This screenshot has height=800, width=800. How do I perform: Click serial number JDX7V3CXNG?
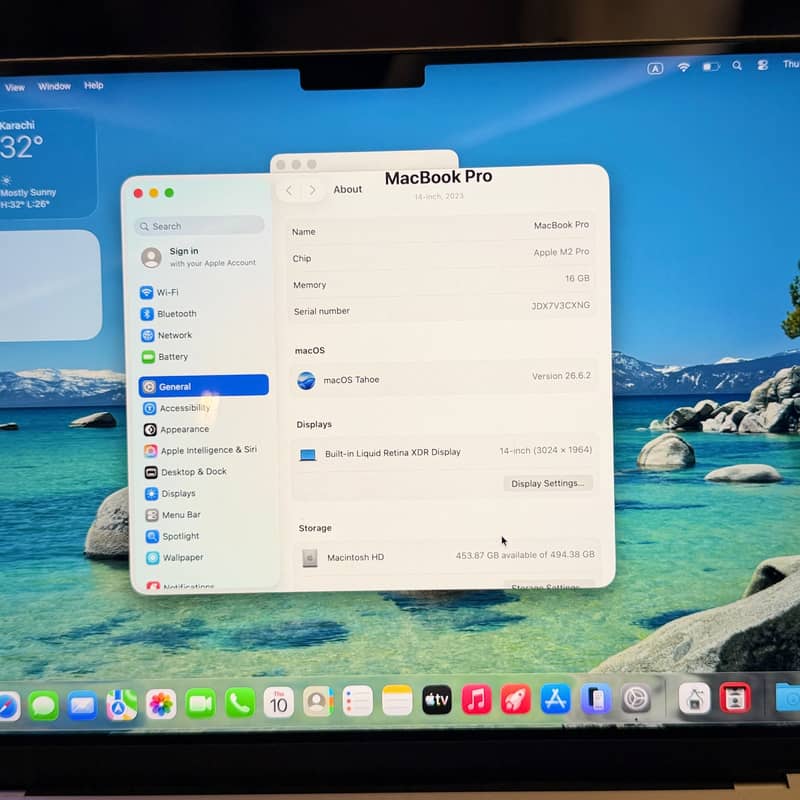coord(561,305)
